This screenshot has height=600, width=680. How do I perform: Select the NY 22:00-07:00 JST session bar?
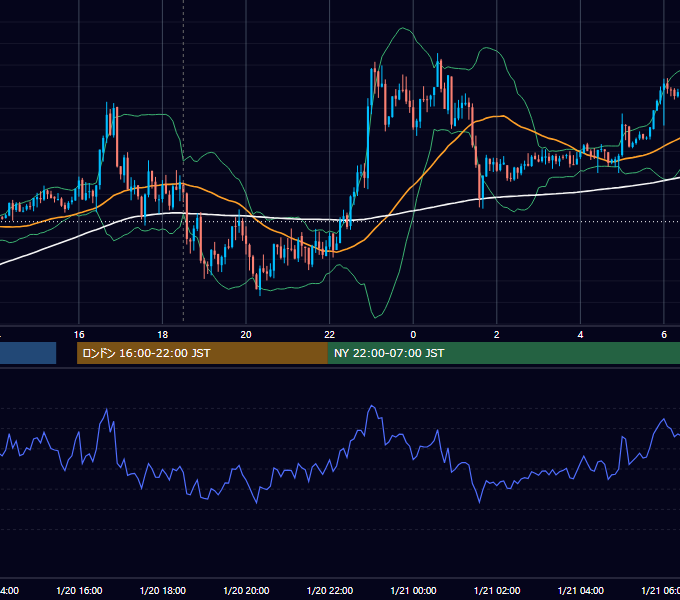pos(503,353)
